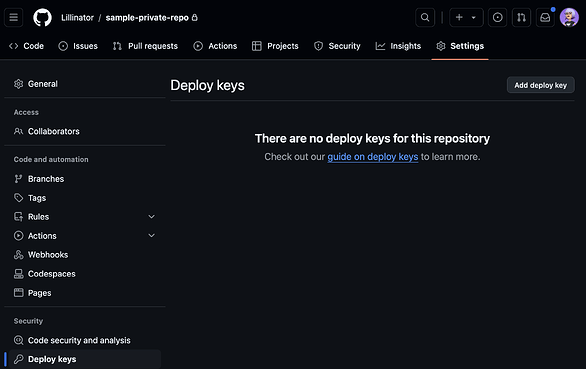Open Branches settings in sidebar
The image size is (586, 369).
[x=85, y=179]
